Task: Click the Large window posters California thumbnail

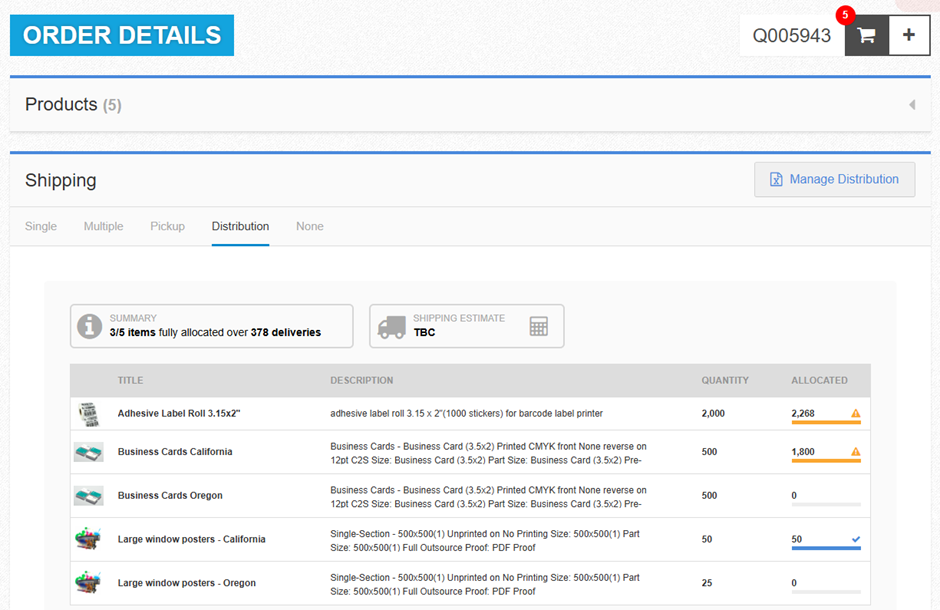Action: coord(88,539)
